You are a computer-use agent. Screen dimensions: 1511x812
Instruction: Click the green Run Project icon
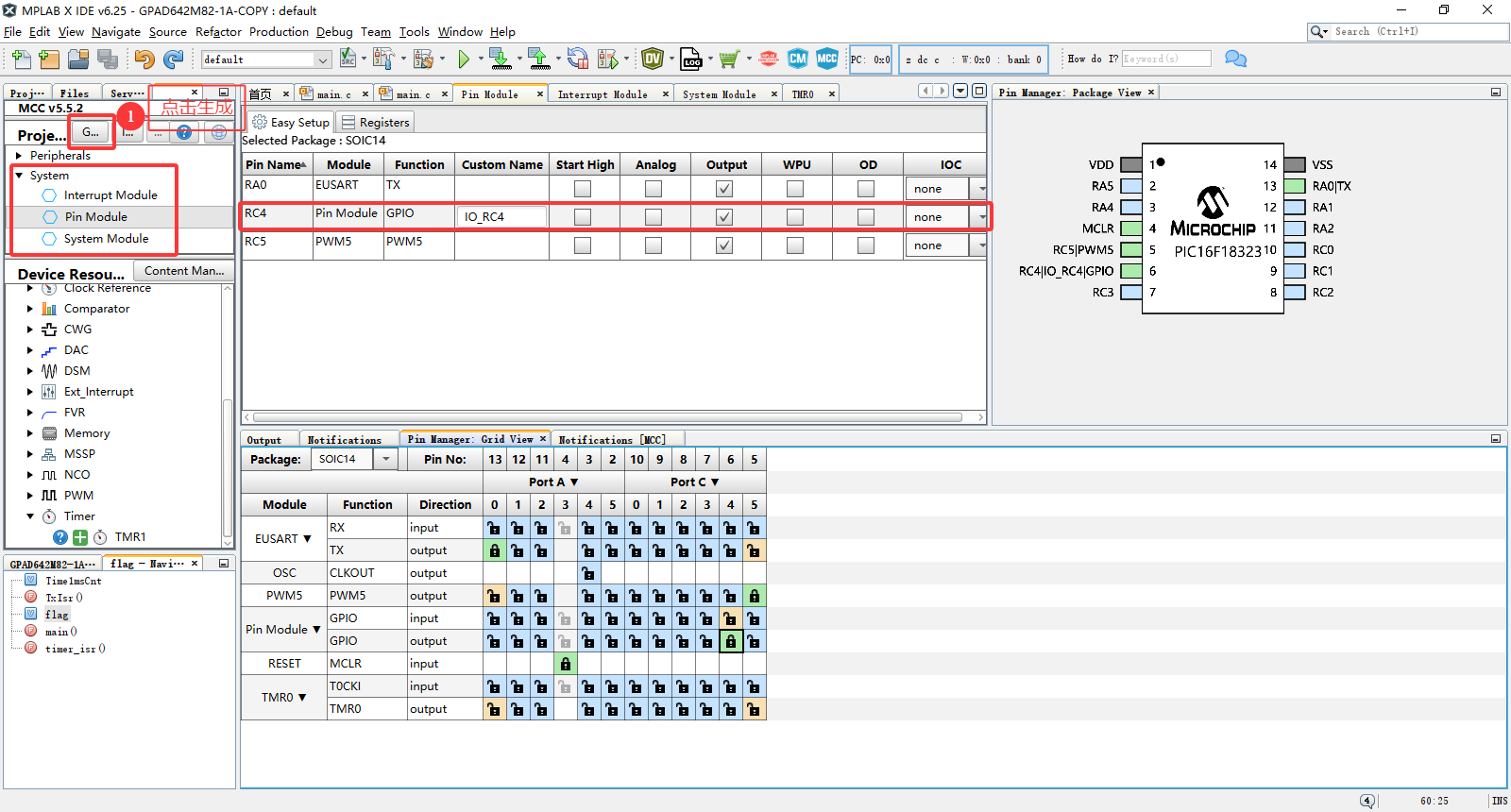[x=464, y=59]
